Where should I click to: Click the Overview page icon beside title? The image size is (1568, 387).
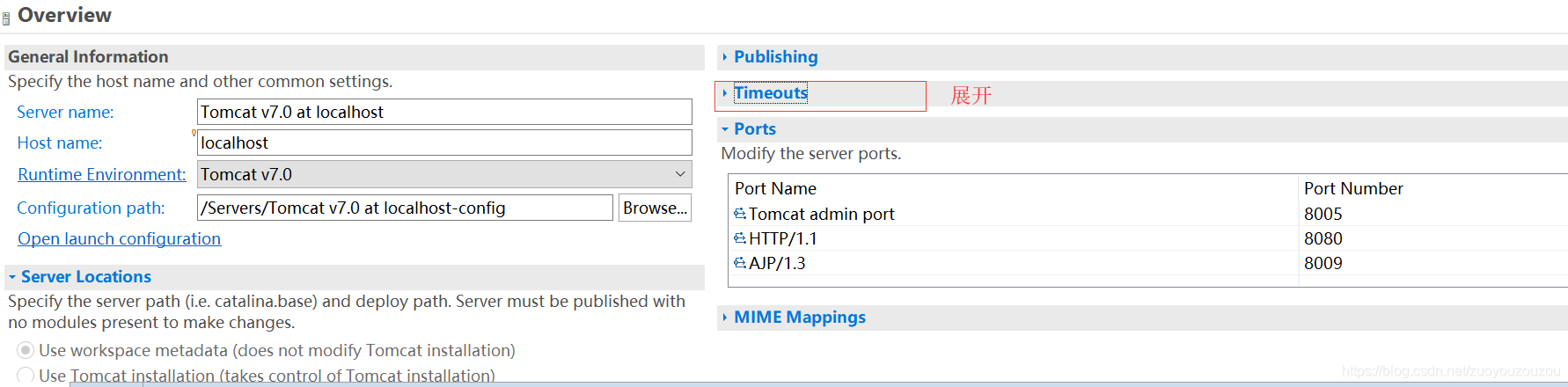tap(6, 18)
